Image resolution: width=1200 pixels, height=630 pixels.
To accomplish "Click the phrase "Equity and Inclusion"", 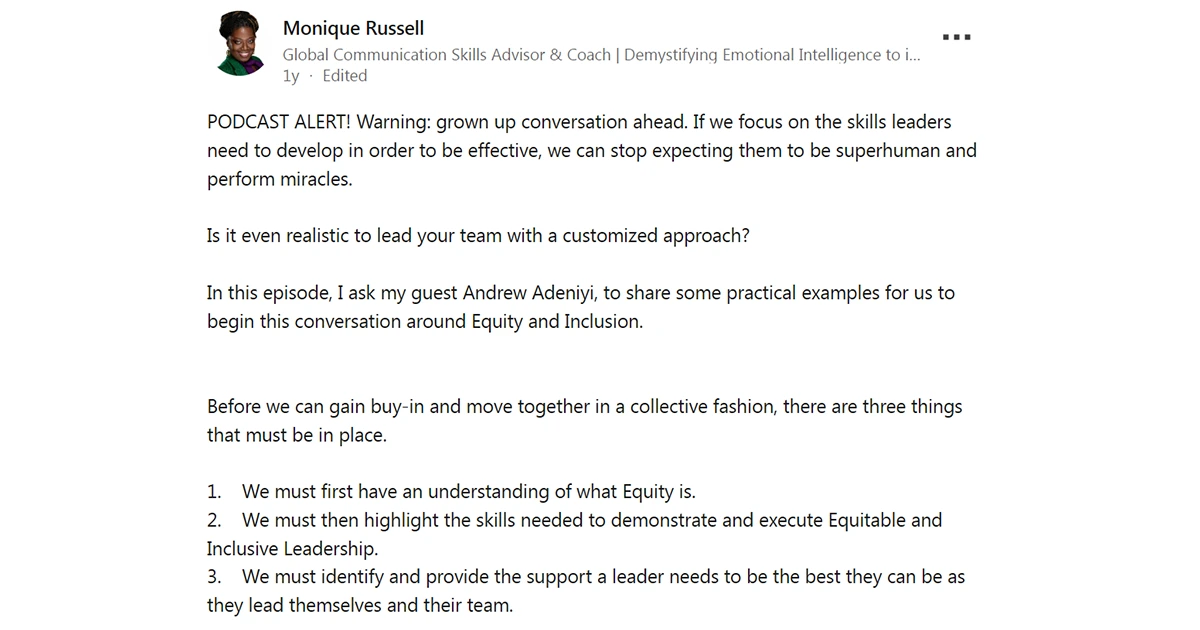I will (556, 322).
